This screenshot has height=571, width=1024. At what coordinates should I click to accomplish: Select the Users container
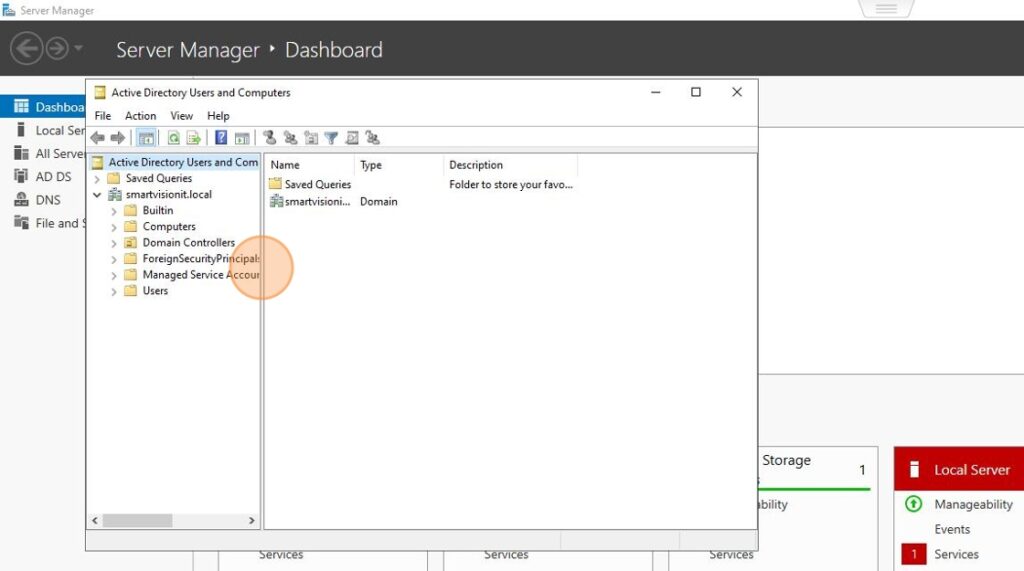[155, 291]
